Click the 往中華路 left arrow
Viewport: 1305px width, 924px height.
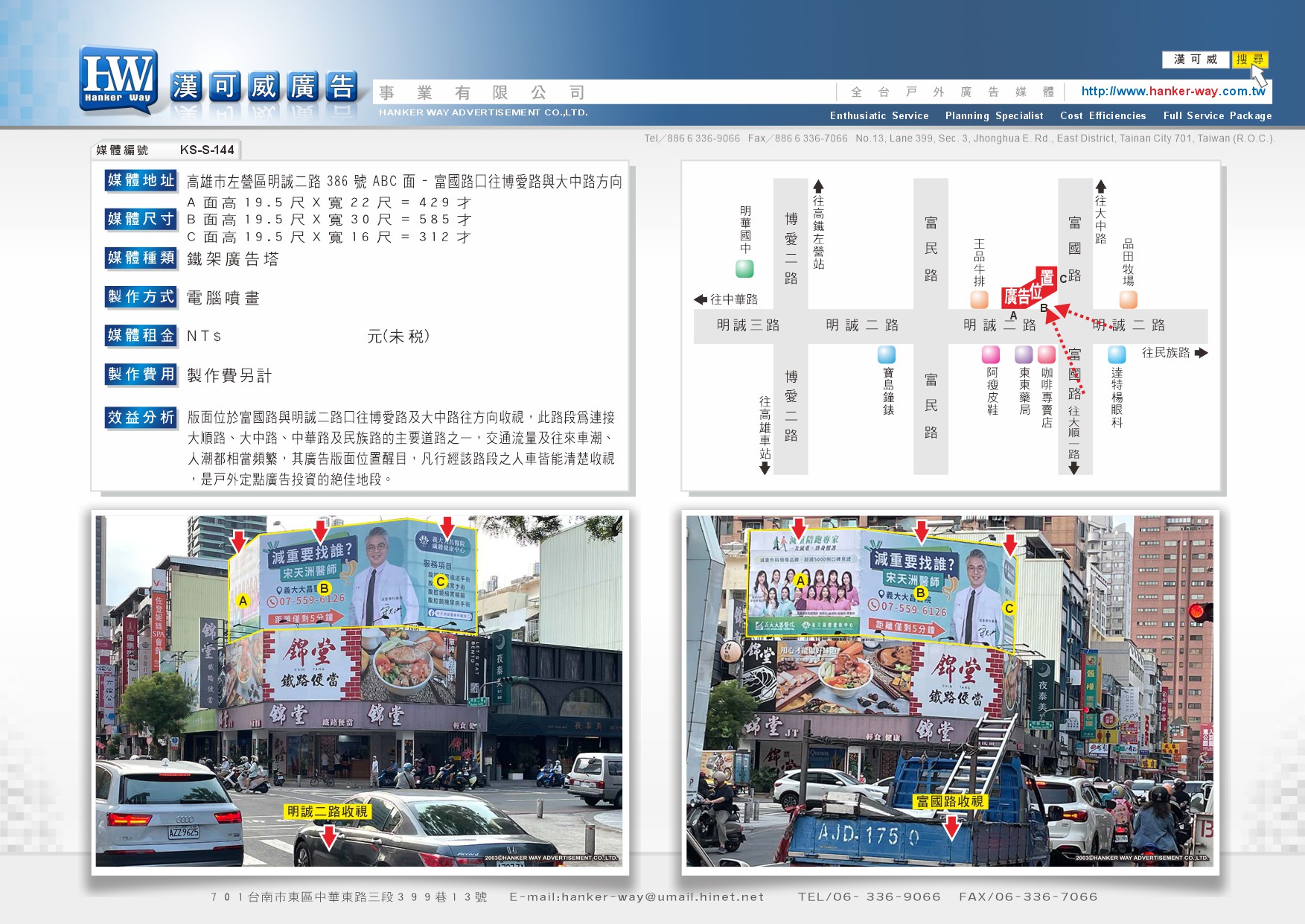pyautogui.click(x=701, y=299)
